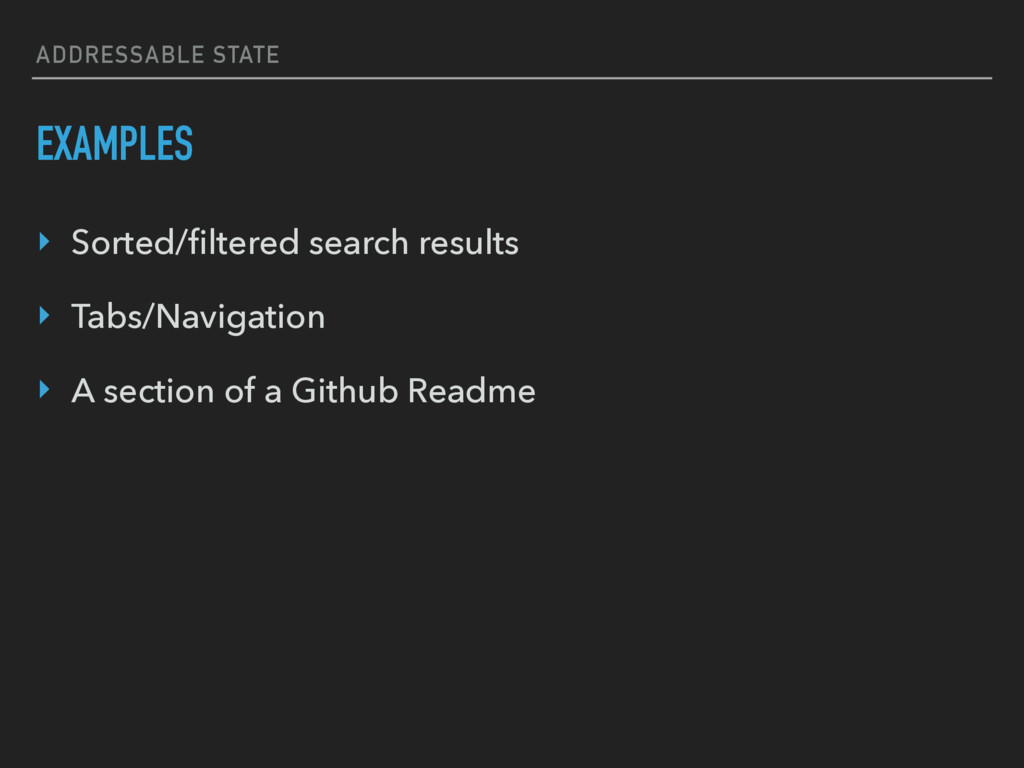
Task: Select the 'Tabs/Navigation' bullet text
Action: click(198, 317)
